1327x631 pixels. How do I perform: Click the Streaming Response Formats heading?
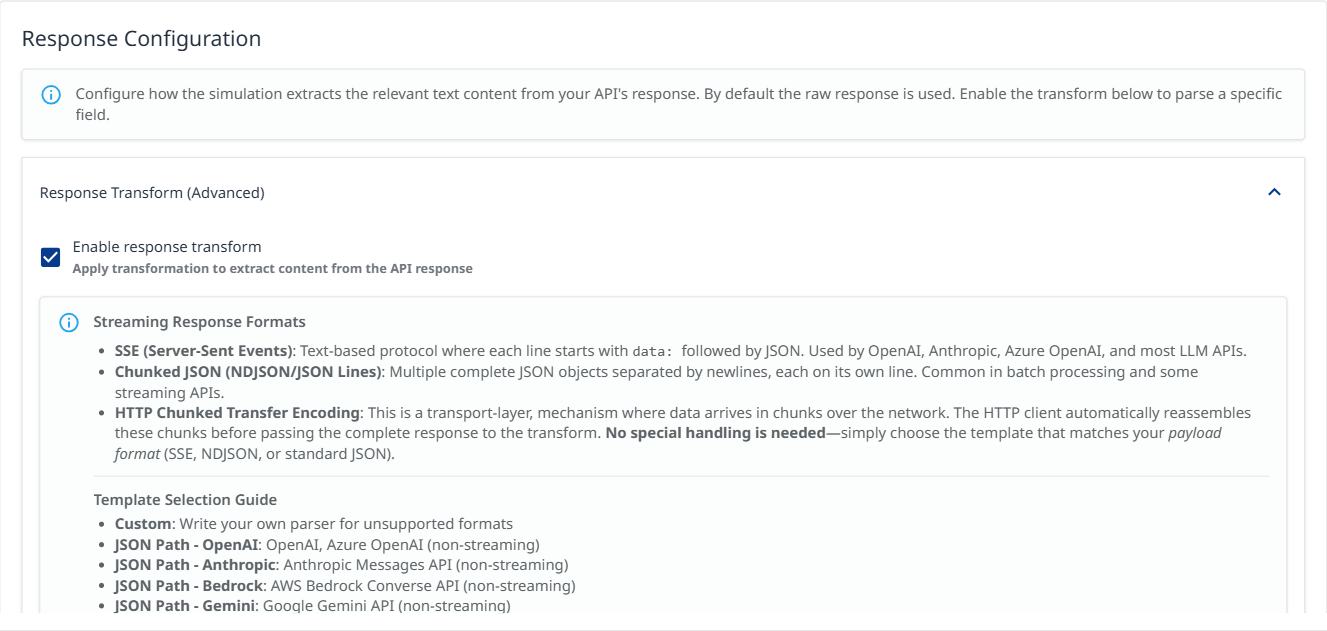[x=200, y=322]
